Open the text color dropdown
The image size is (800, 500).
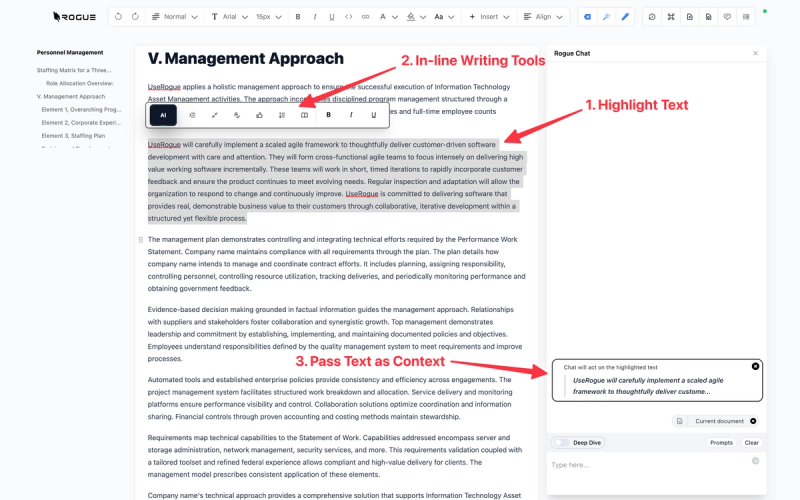(x=388, y=17)
